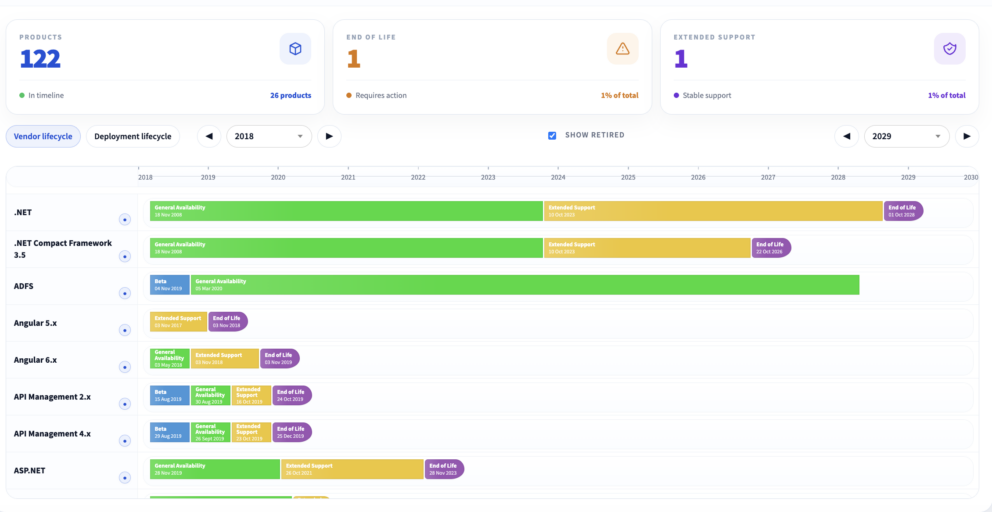Select ADFS Beta segment

[170, 285]
